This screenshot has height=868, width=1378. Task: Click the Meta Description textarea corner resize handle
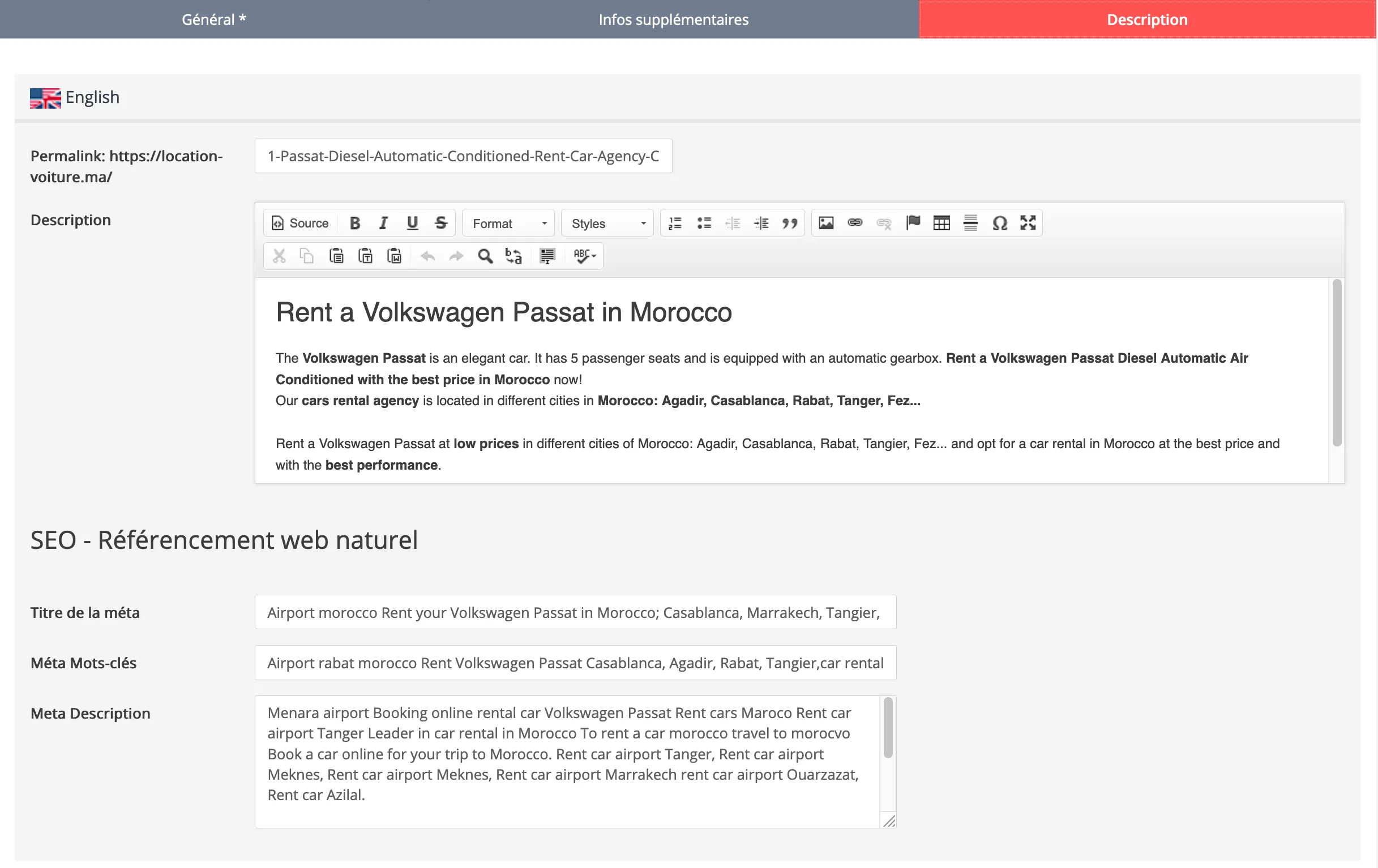coord(889,821)
